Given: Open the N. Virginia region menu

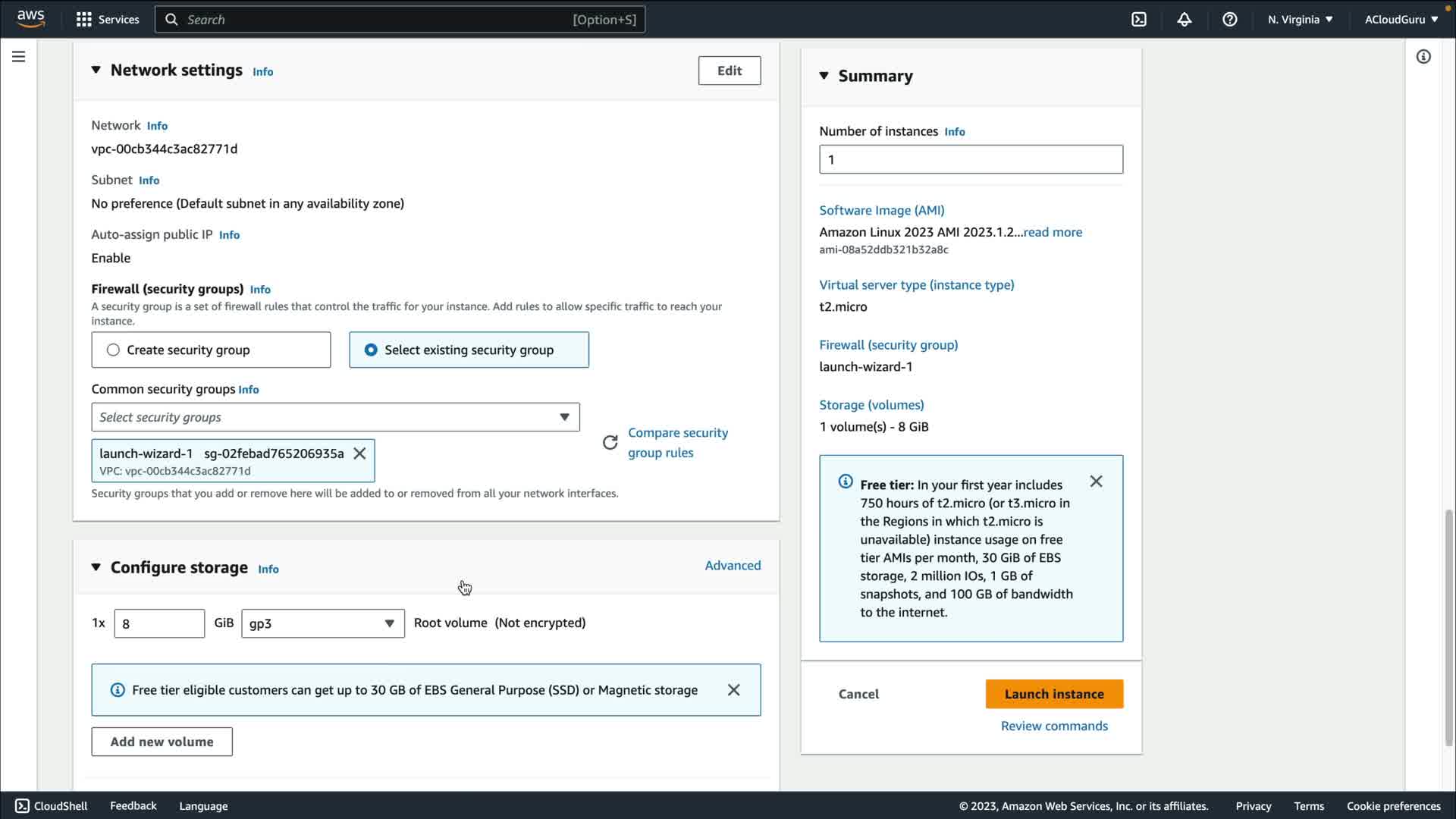Looking at the screenshot, I should [1300, 20].
